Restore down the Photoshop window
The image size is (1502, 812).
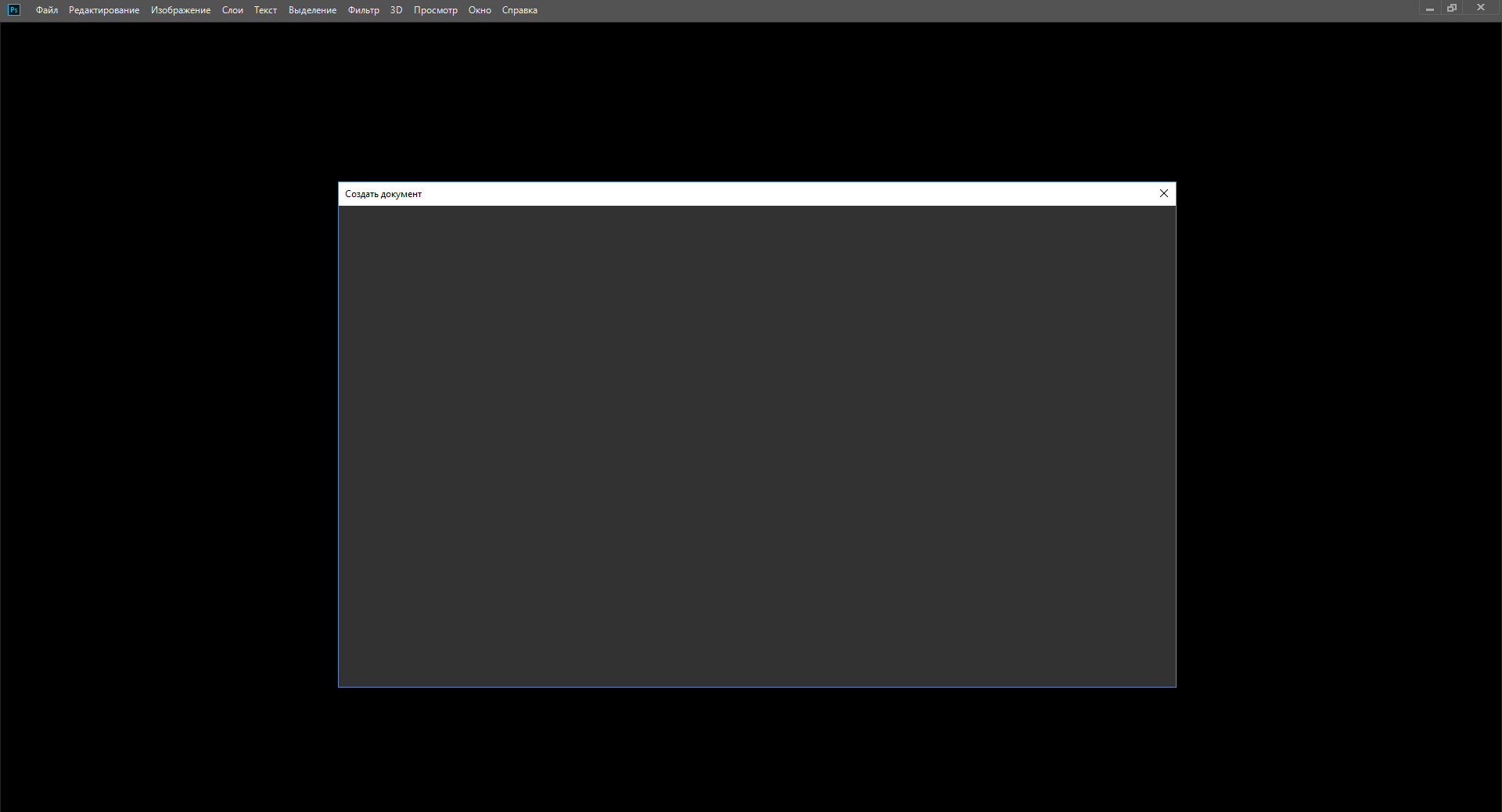[1452, 9]
